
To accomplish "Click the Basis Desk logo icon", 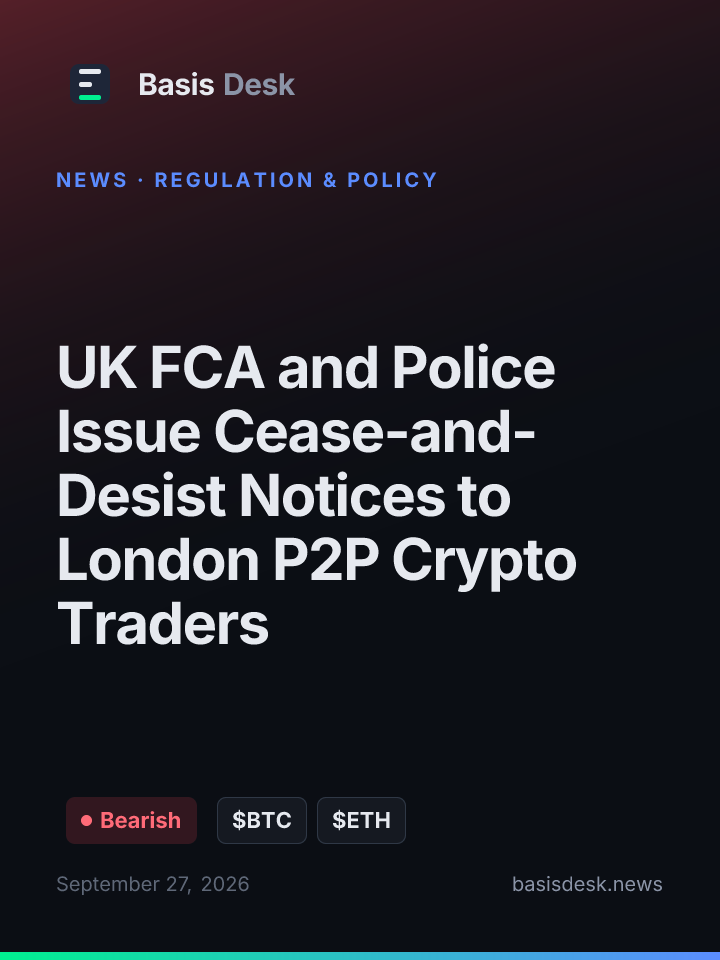I will [90, 84].
